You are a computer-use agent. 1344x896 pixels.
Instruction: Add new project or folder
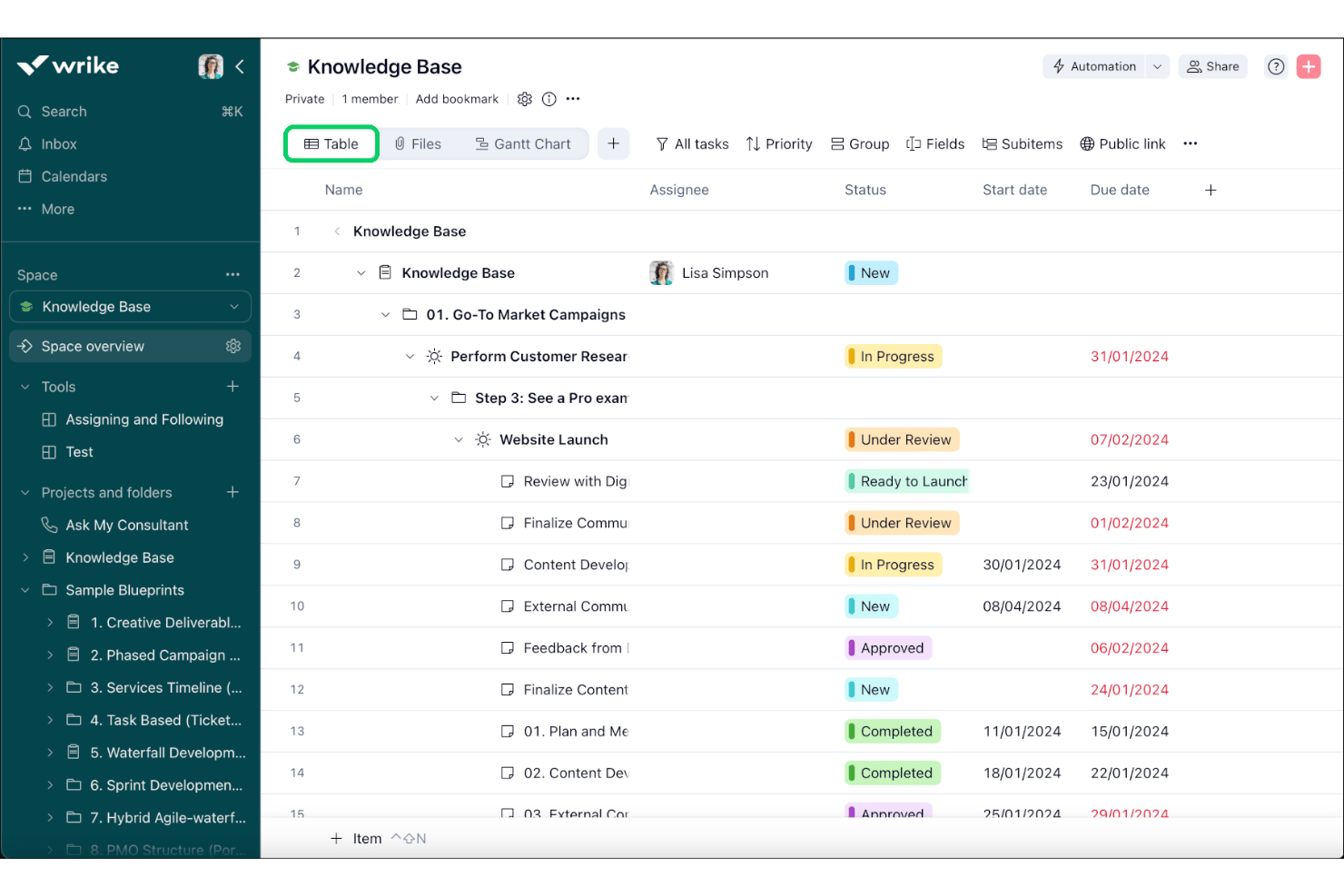232,492
